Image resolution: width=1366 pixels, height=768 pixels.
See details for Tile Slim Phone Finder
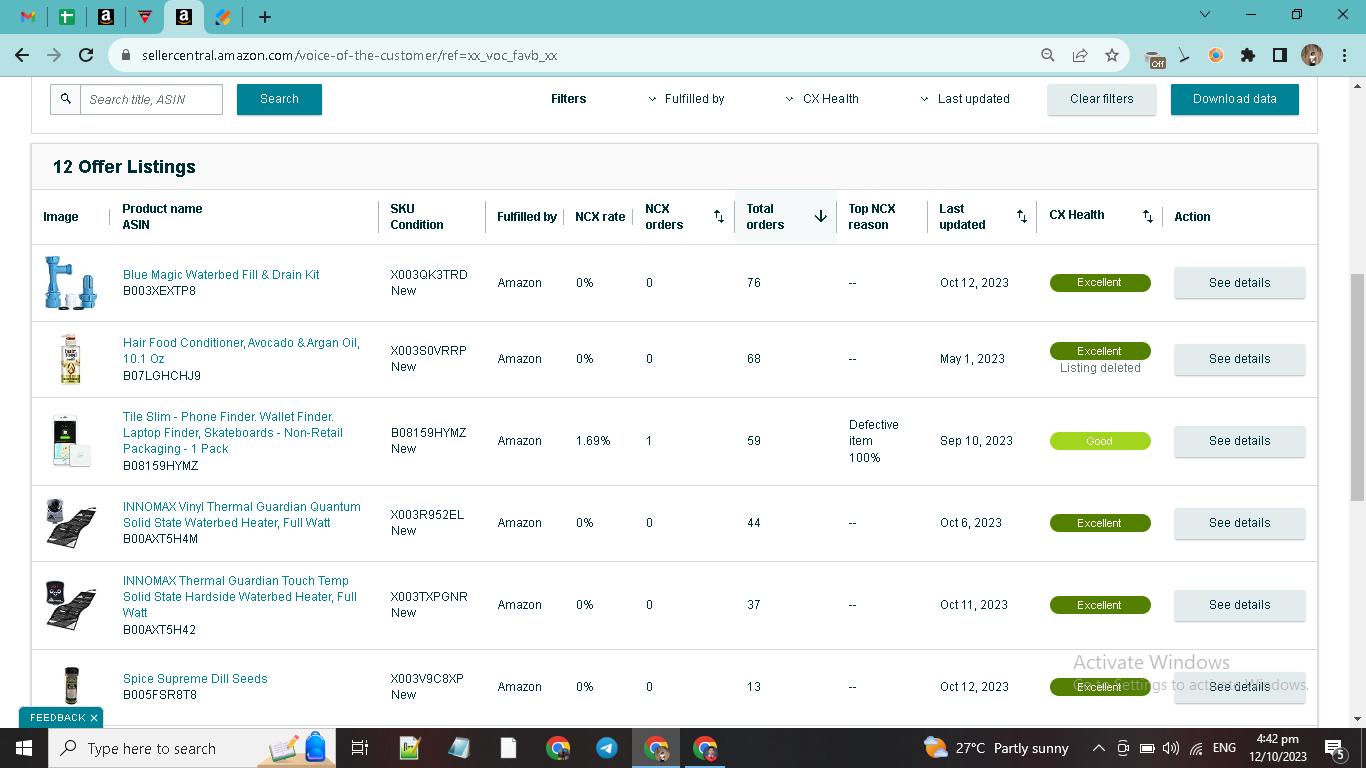click(x=1239, y=441)
